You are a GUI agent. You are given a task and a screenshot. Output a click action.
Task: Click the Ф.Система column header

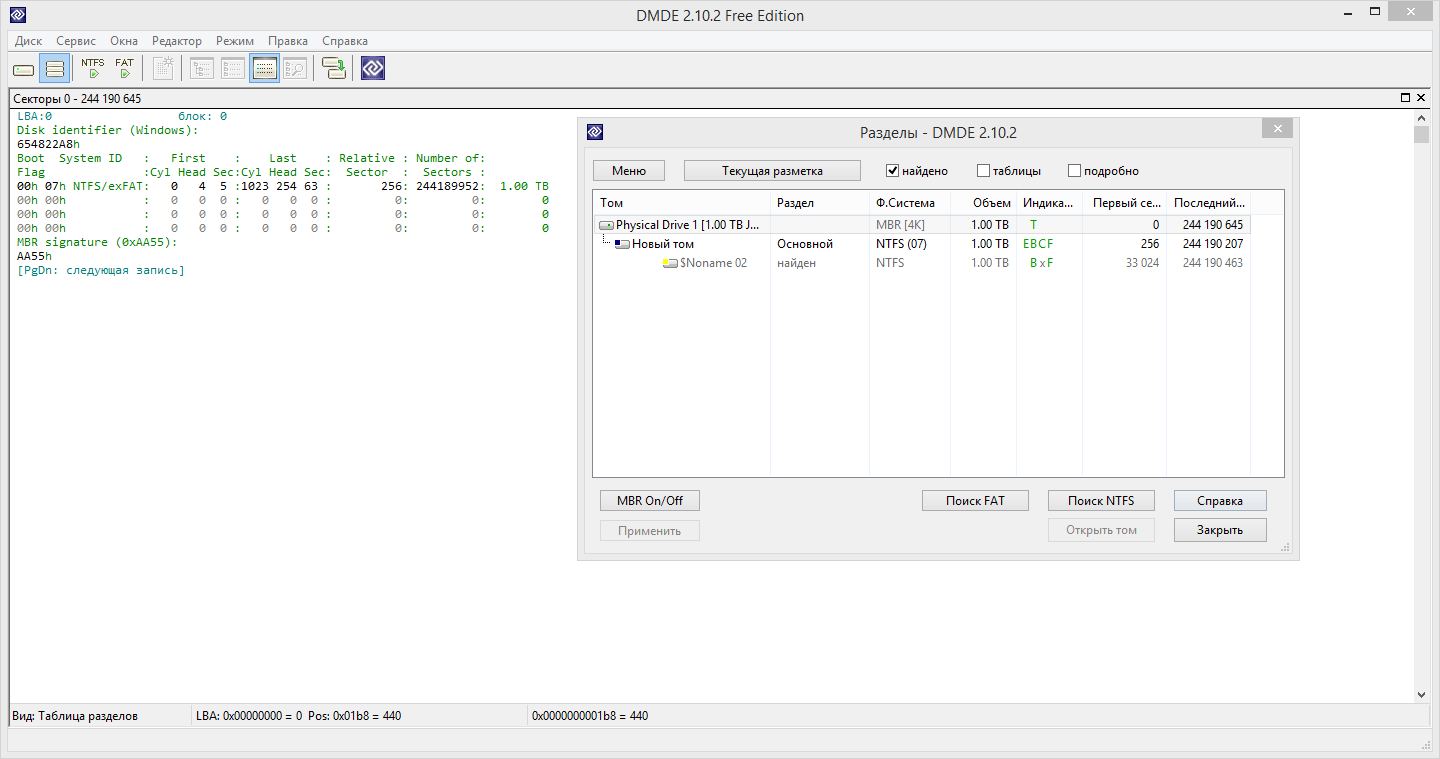[910, 203]
